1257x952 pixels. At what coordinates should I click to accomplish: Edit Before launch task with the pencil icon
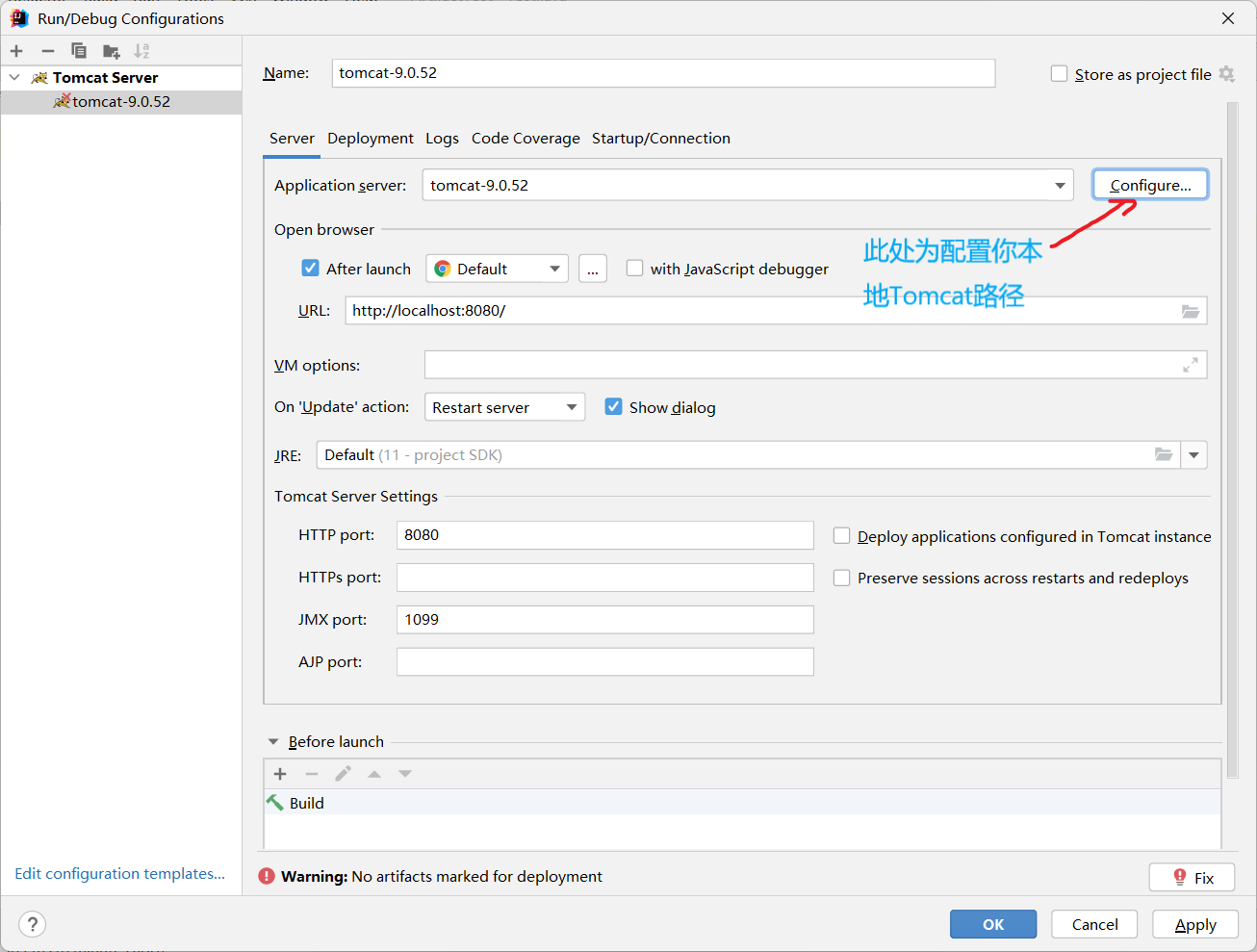(x=343, y=774)
